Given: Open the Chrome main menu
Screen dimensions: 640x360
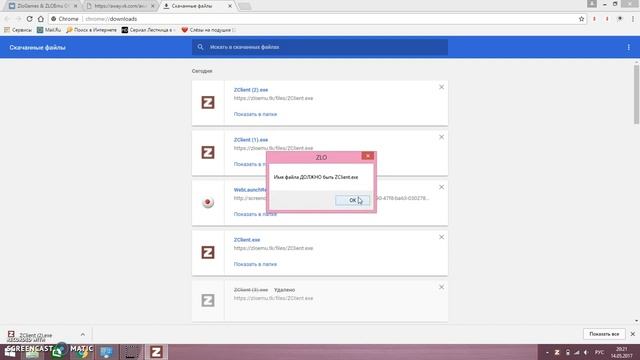Looking at the screenshot, I should [x=633, y=19].
